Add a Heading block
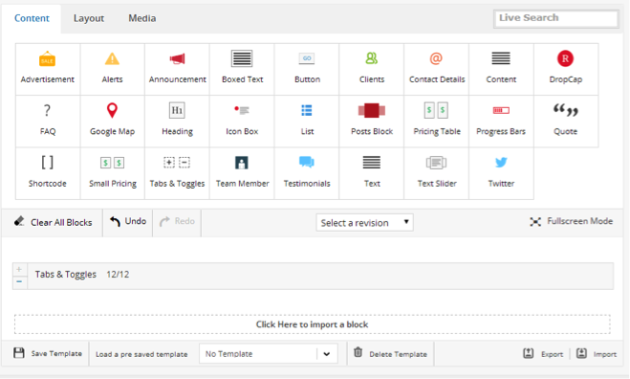Viewport: 630px width, 379px height. pyautogui.click(x=177, y=121)
